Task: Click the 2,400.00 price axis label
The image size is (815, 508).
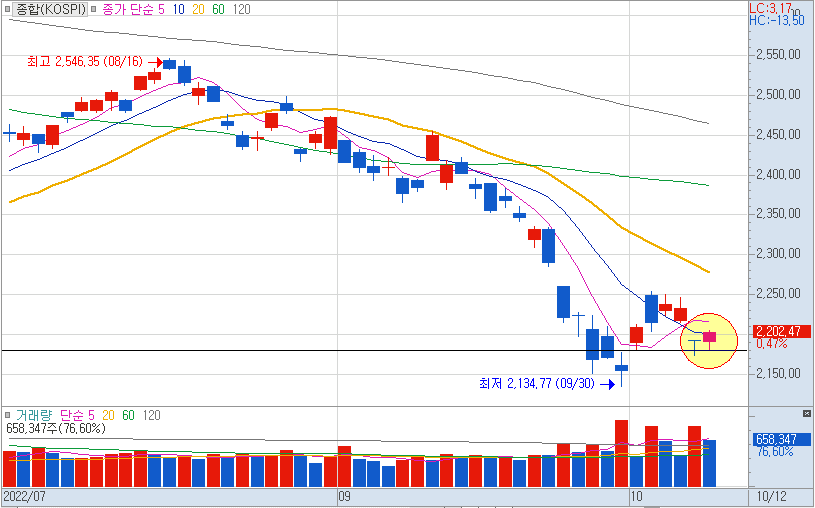Action: [x=779, y=174]
